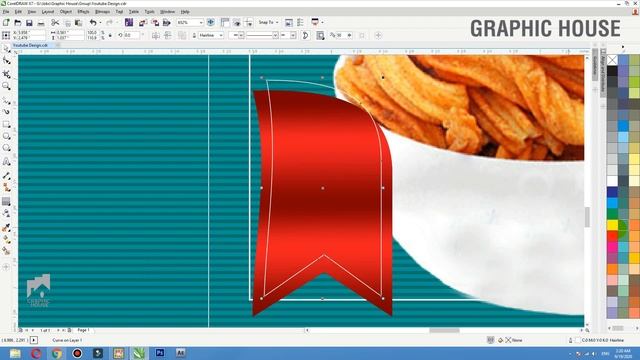Screen dimensions: 640x360
Task: Open Chrome from the taskbar
Action: [x=56, y=353]
